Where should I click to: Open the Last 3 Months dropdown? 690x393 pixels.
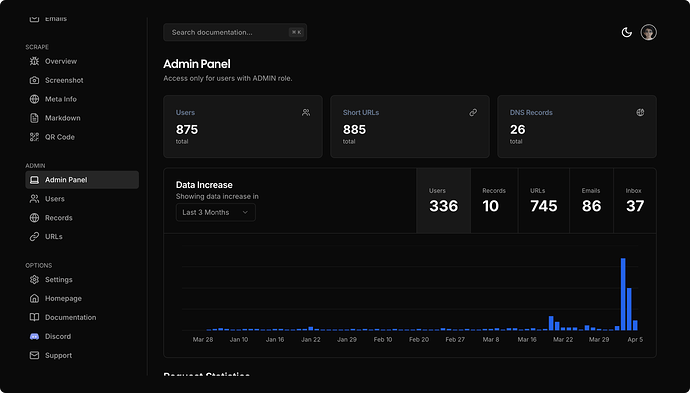216,212
